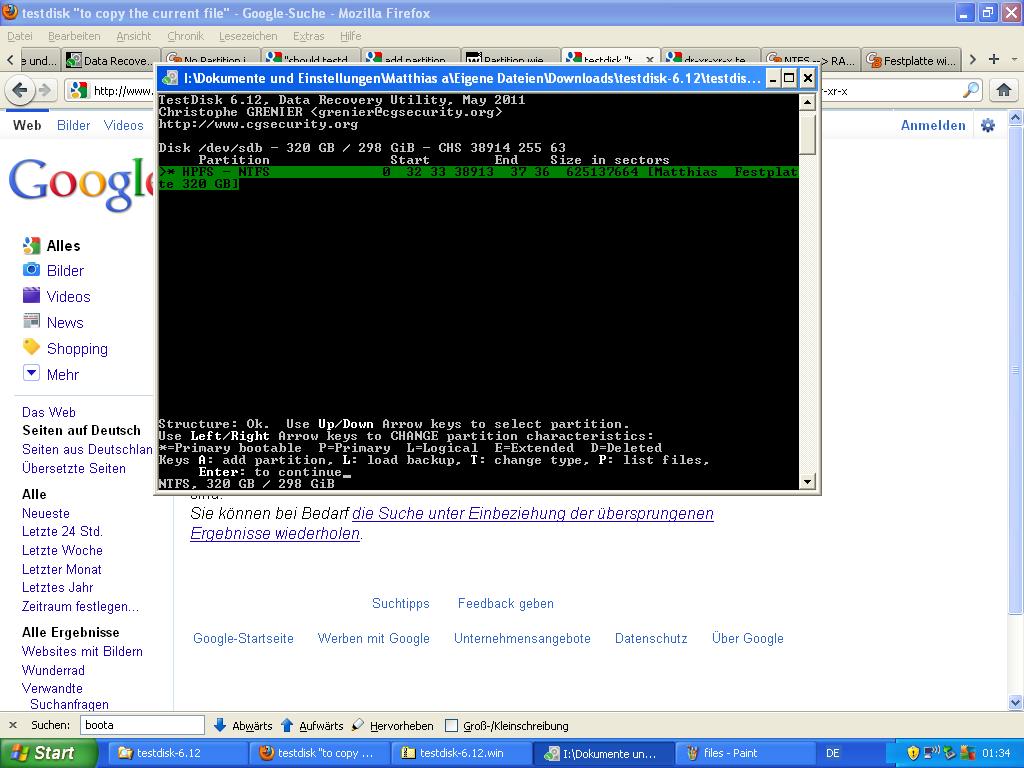Click DE language indicator in taskbar
1024x768 pixels.
[833, 753]
